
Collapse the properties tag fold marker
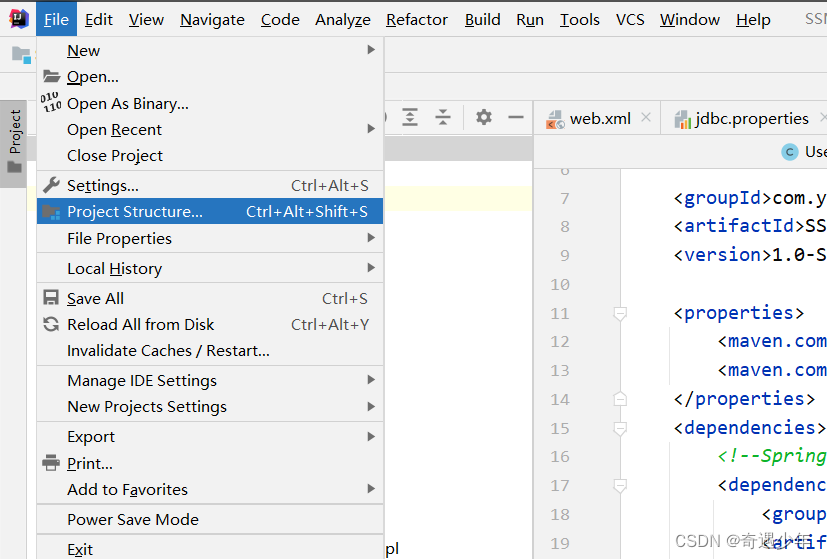[620, 313]
